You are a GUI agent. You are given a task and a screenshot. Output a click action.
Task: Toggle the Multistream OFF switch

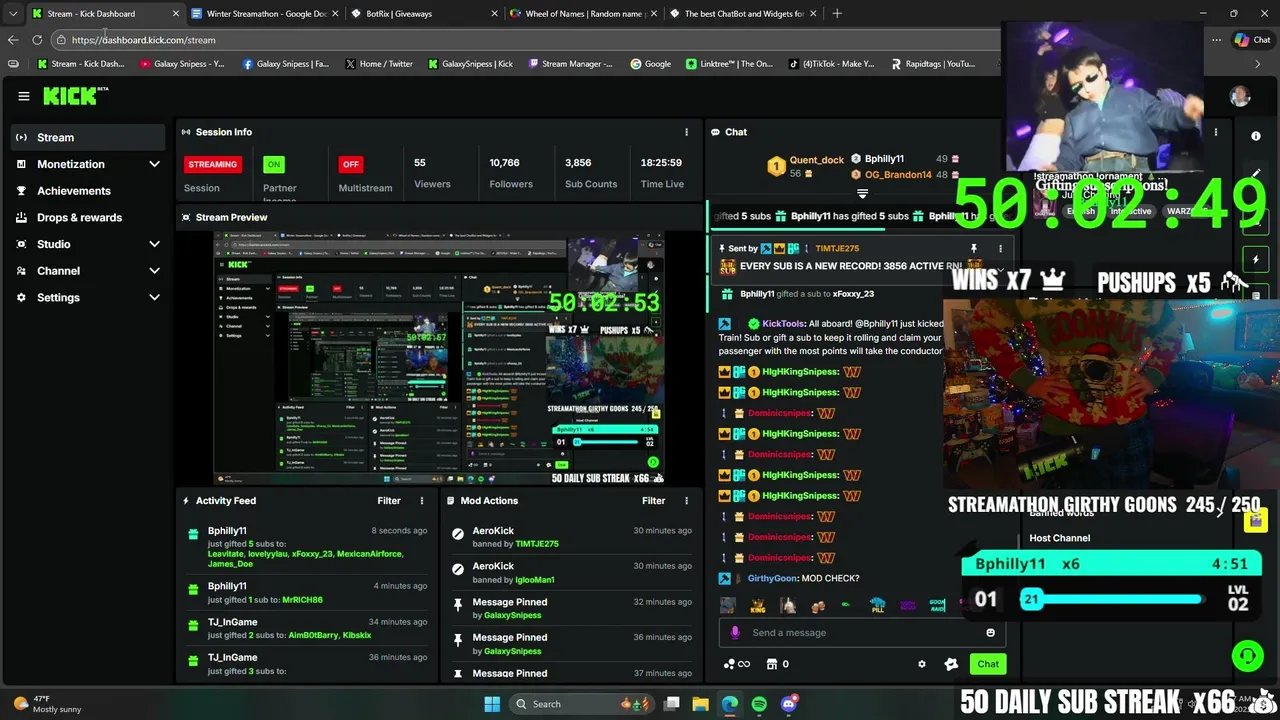[350, 164]
